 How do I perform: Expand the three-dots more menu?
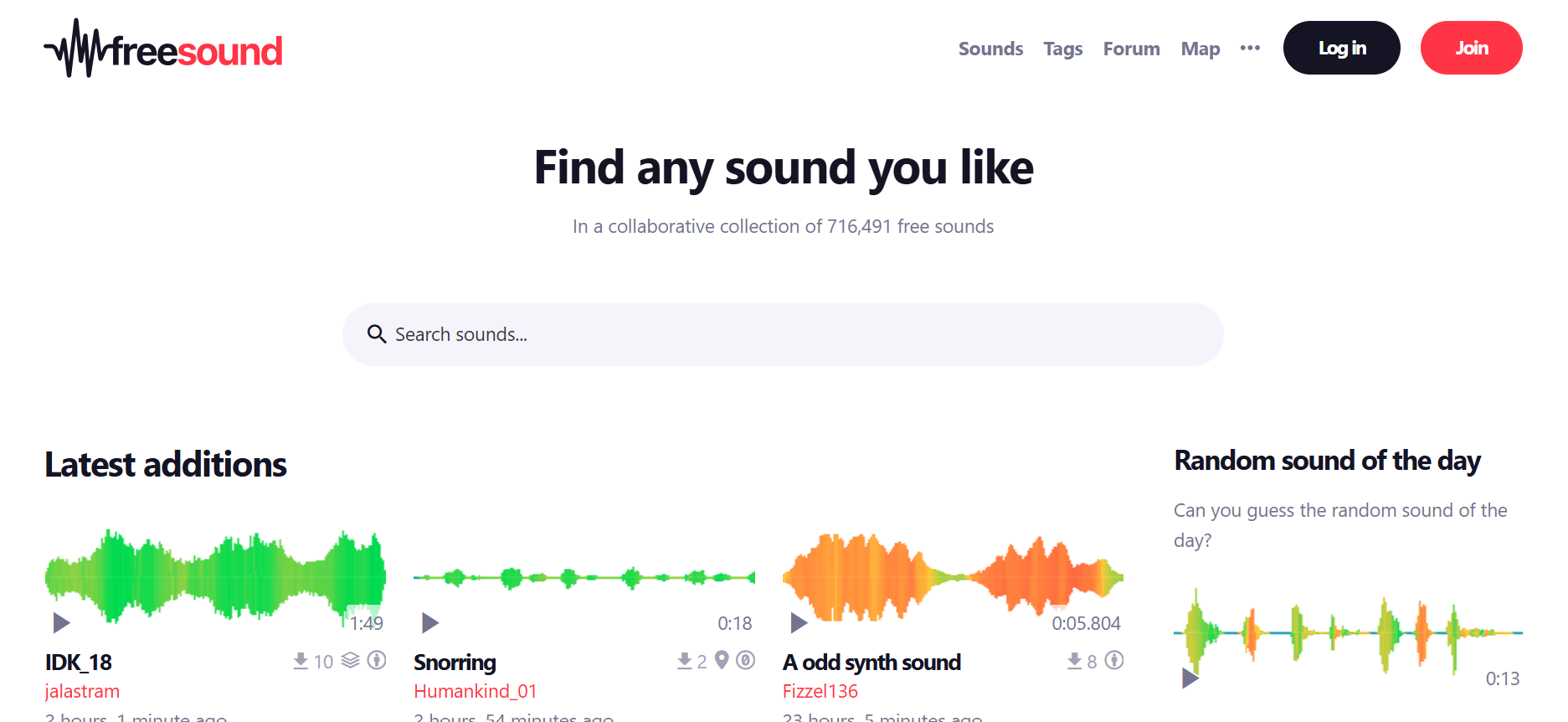pos(1250,49)
